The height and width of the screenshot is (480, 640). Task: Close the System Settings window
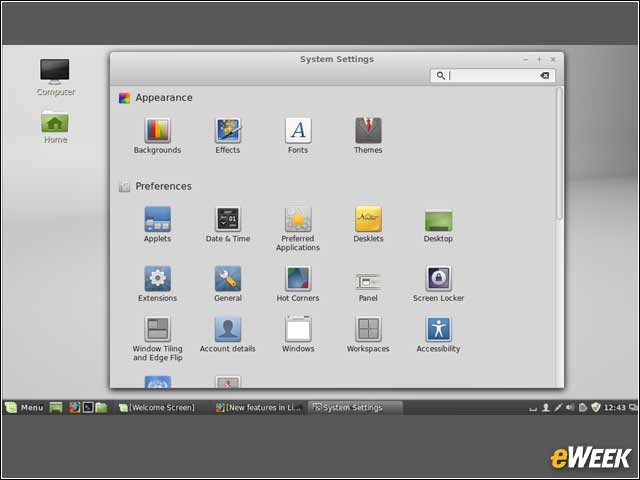pyautogui.click(x=553, y=60)
